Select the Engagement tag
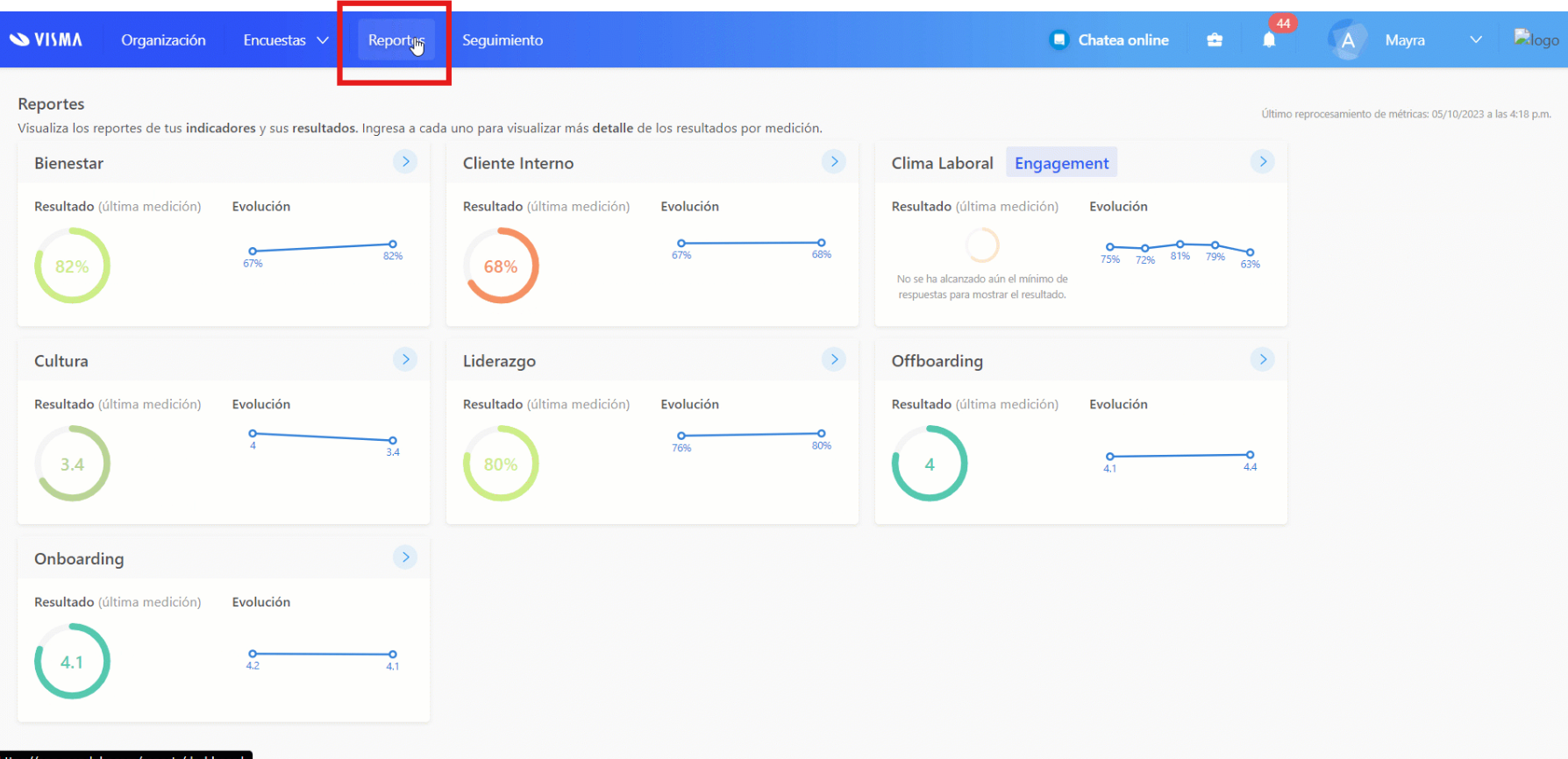This screenshot has height=759, width=1568. pos(1061,163)
